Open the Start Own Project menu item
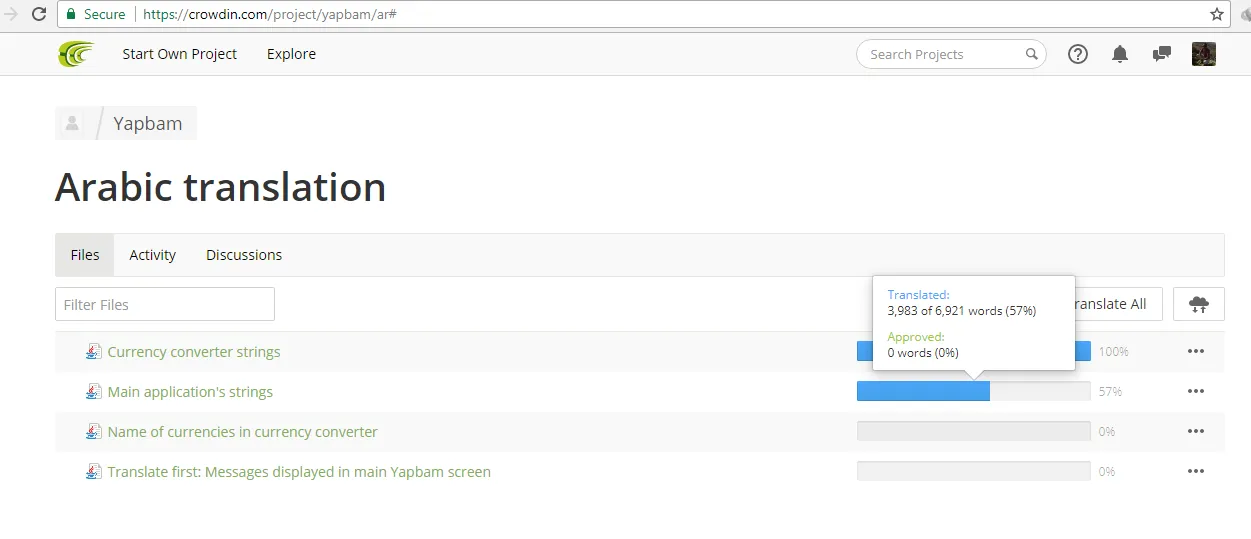 [180, 54]
